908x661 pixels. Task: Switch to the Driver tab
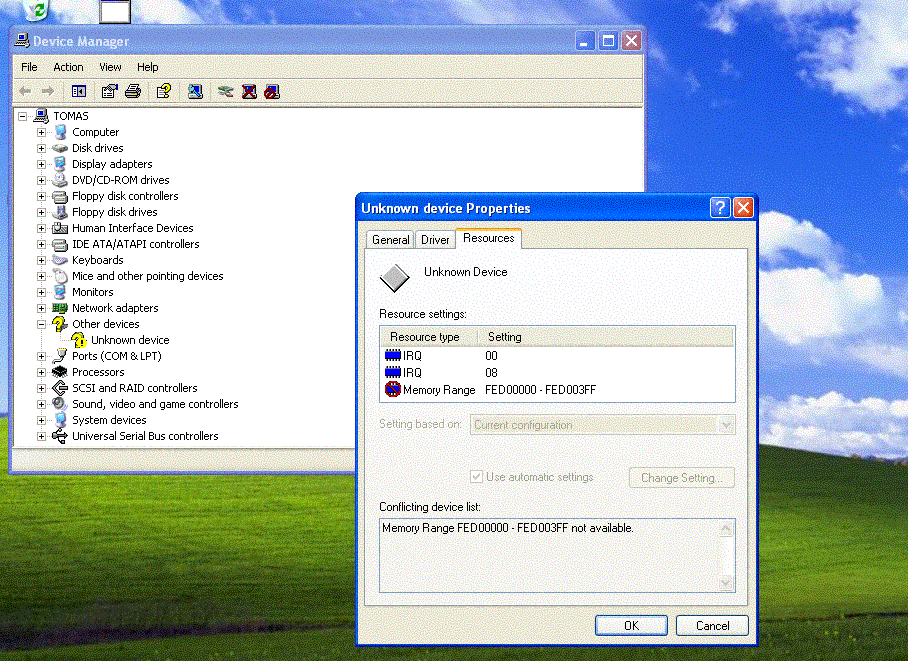[x=435, y=240]
